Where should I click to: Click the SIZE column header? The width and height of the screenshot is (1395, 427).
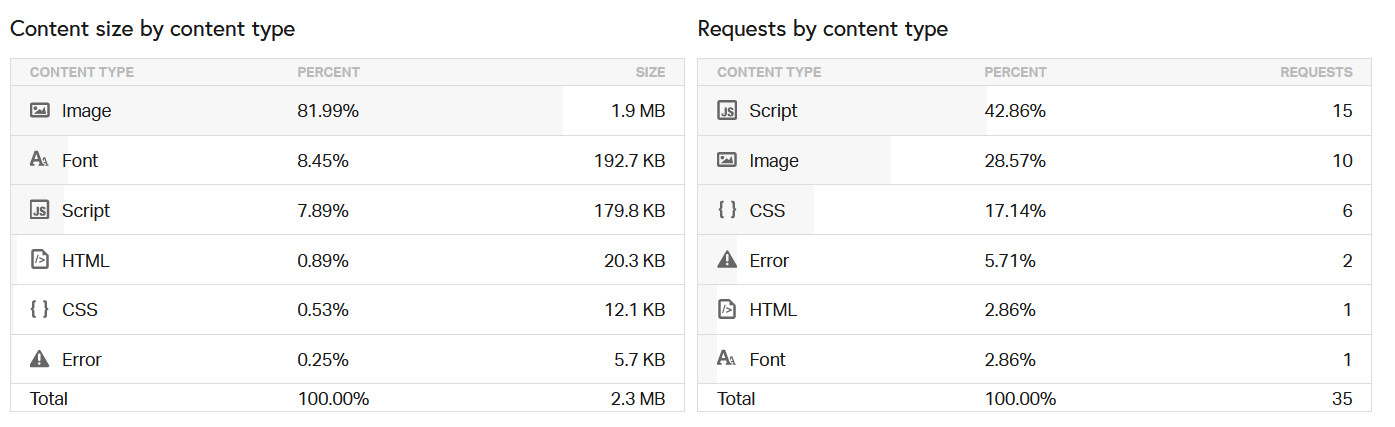pos(650,72)
